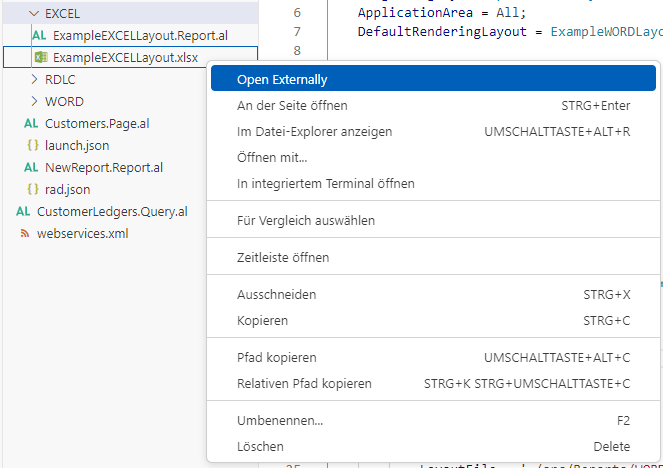This screenshot has height=468, width=663.
Task: Click the braces icon beside rad.json
Action: pyautogui.click(x=33, y=189)
